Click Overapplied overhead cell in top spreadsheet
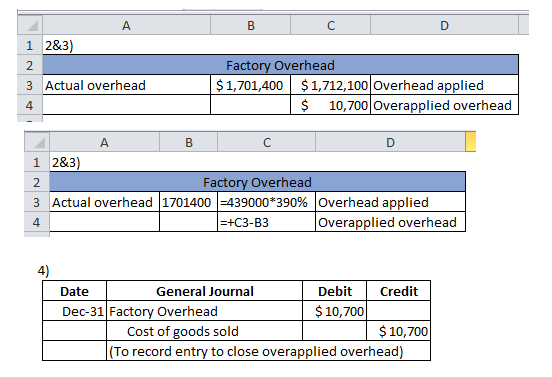This screenshot has width=552, height=377. 444,105
